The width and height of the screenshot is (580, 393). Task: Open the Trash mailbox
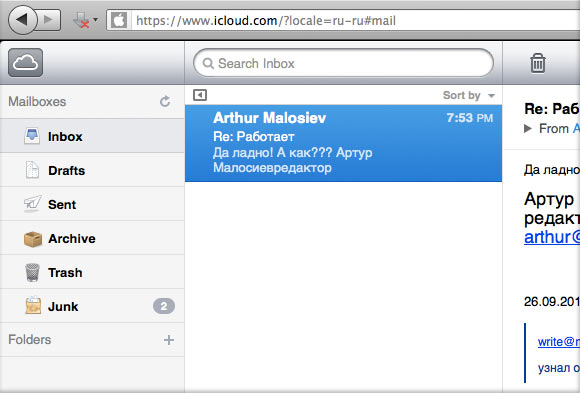pyautogui.click(x=92, y=272)
